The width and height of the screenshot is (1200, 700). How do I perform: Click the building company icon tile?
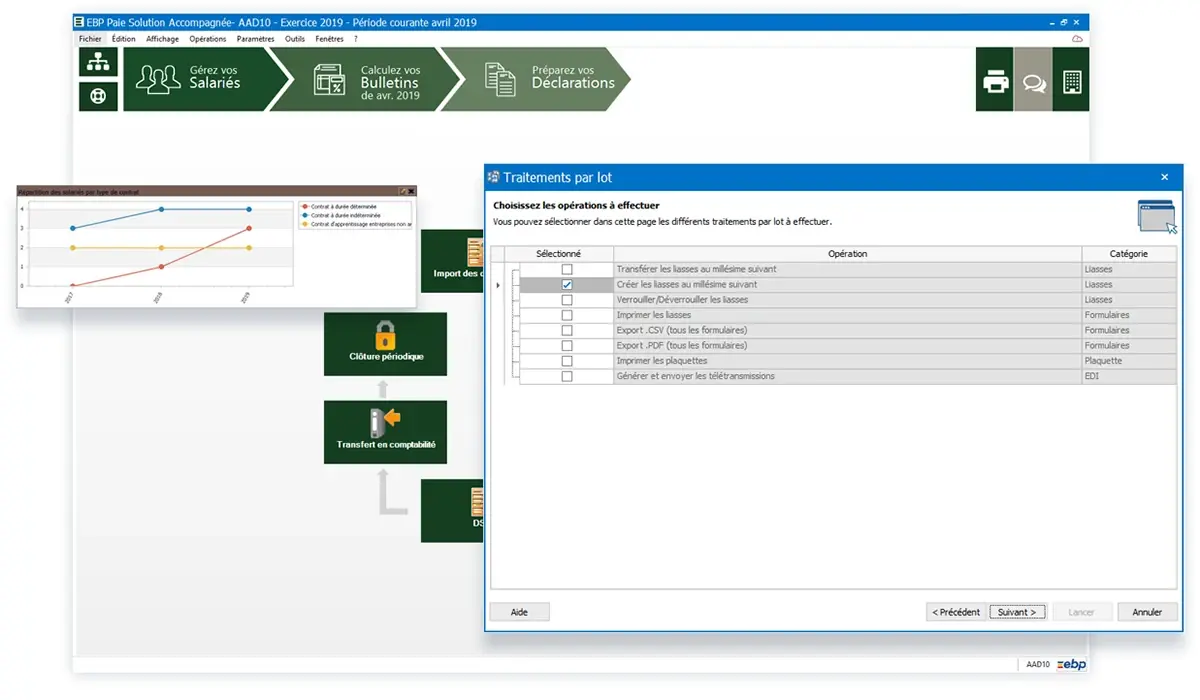tap(1071, 81)
